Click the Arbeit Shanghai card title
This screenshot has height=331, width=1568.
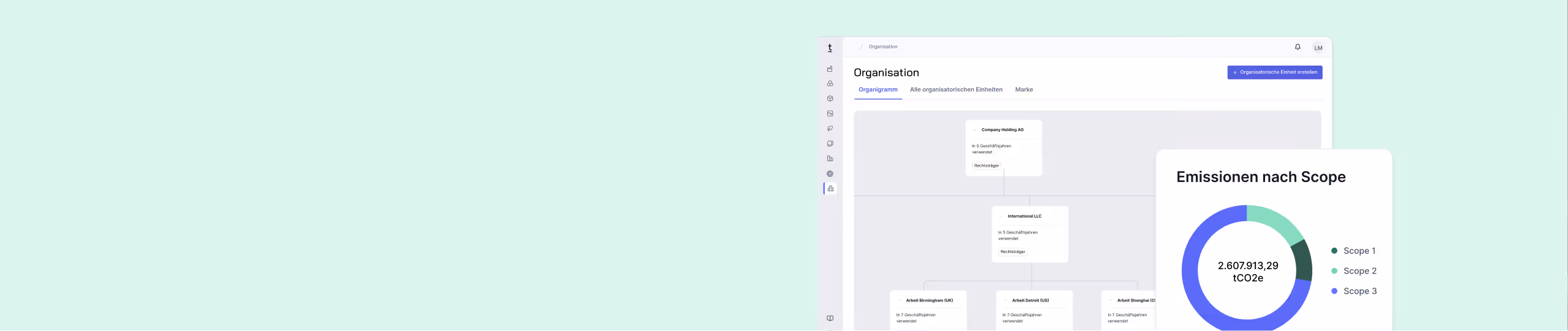1136,300
